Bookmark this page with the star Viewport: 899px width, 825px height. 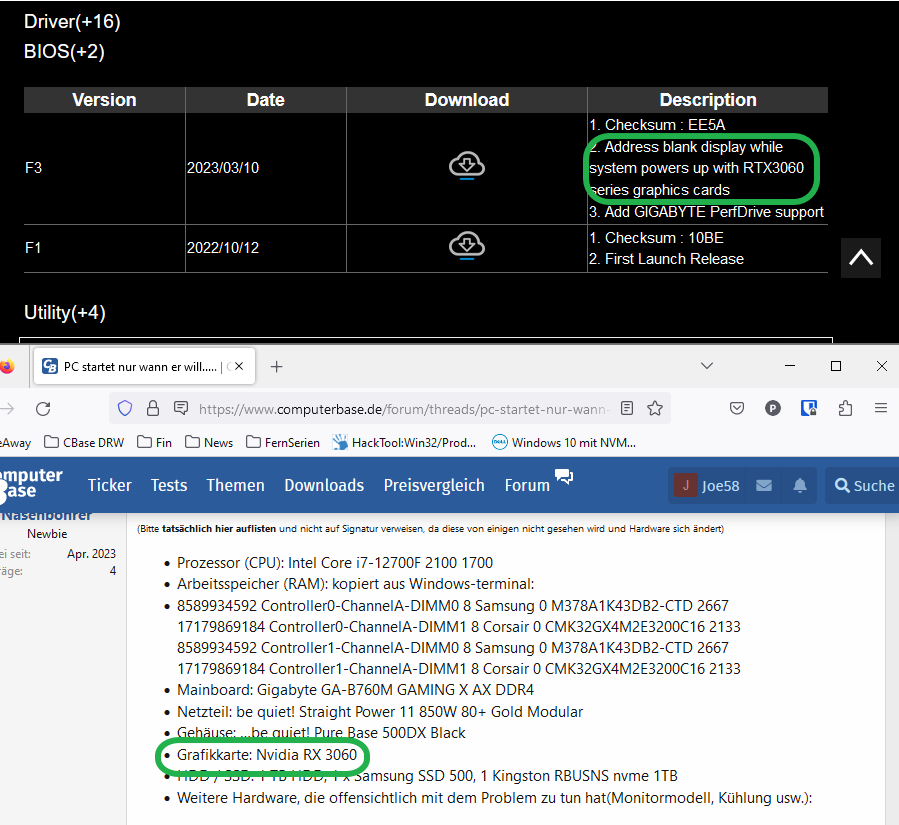pos(655,408)
